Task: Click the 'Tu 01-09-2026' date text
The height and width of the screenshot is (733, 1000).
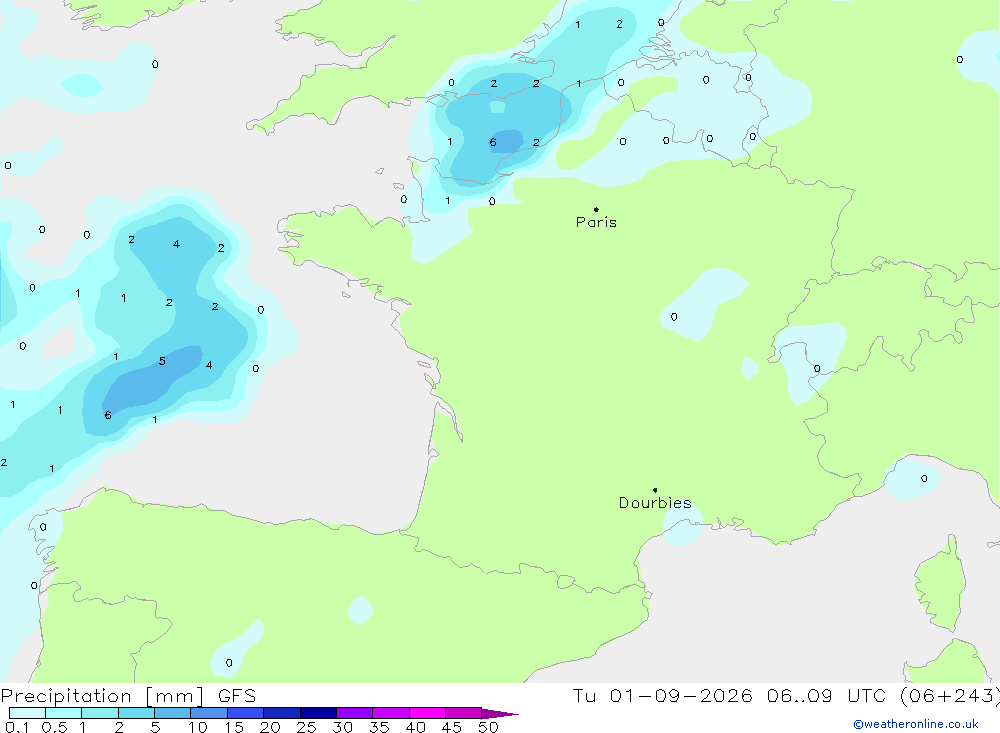Action: click(x=663, y=695)
